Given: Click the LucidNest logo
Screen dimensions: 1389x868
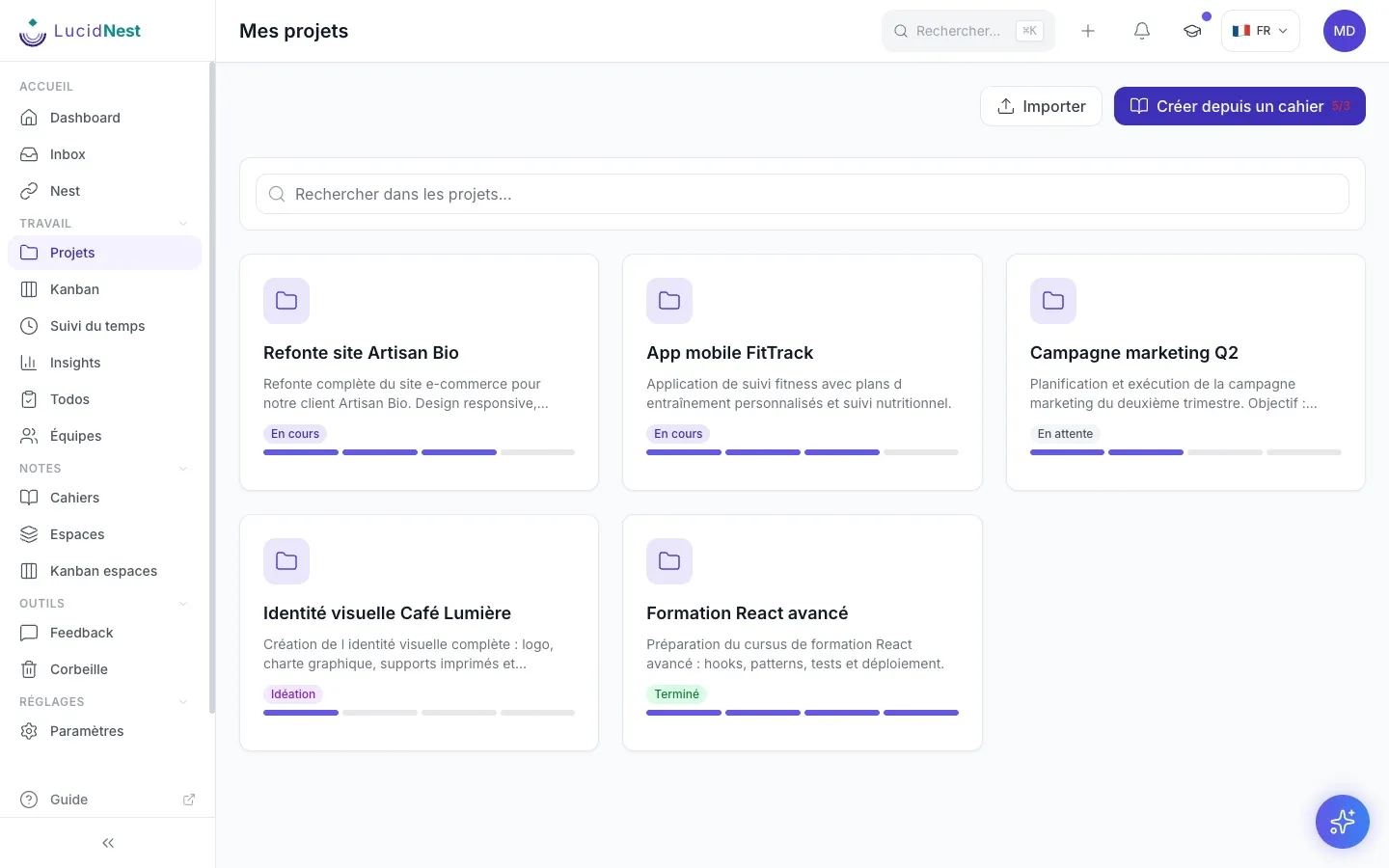Looking at the screenshot, I should [x=80, y=31].
